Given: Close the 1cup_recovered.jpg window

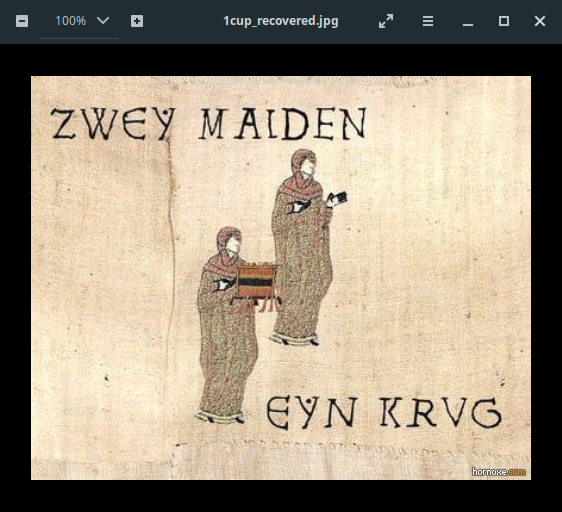Looking at the screenshot, I should tap(540, 21).
